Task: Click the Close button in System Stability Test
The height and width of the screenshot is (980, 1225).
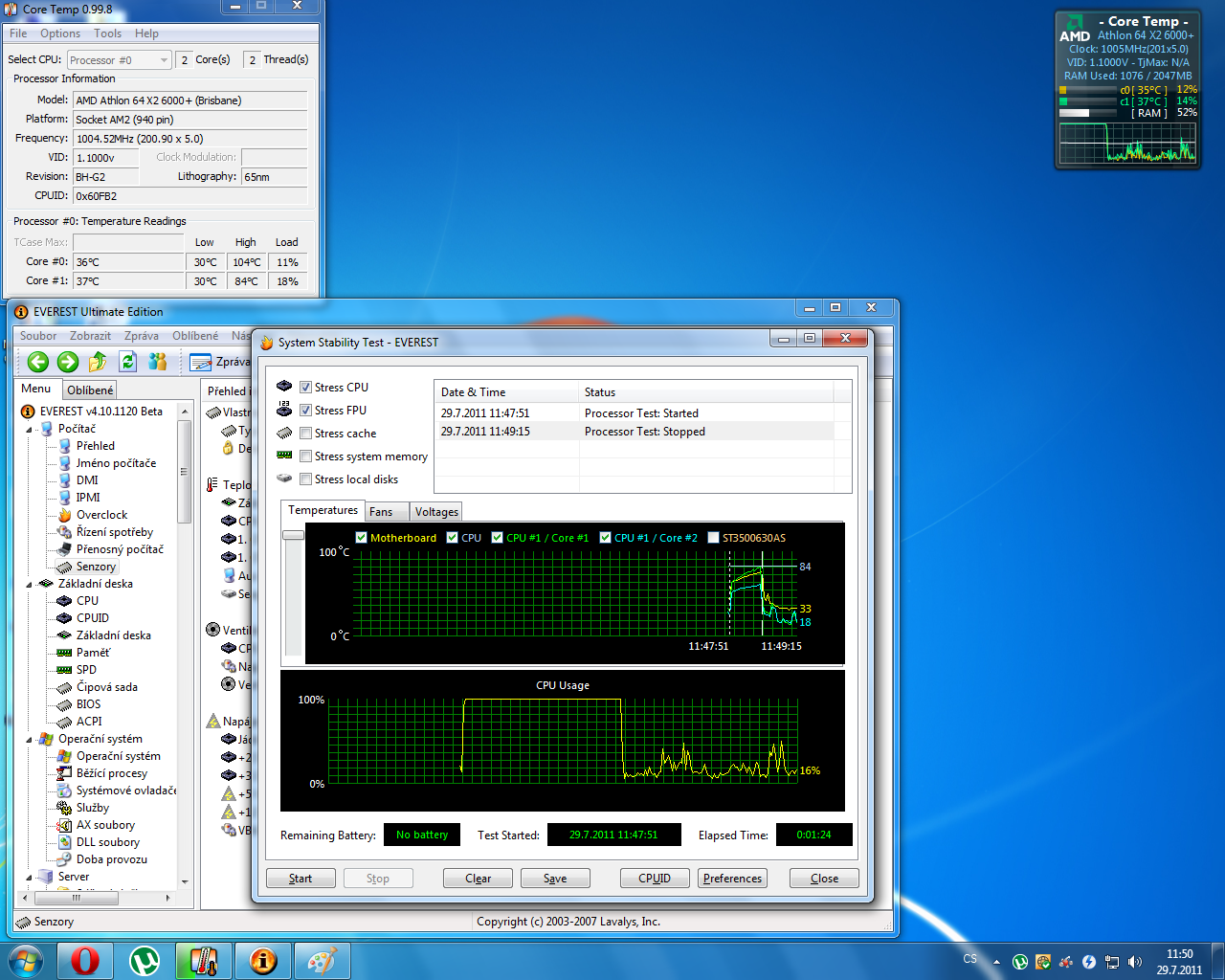Action: 824,879
